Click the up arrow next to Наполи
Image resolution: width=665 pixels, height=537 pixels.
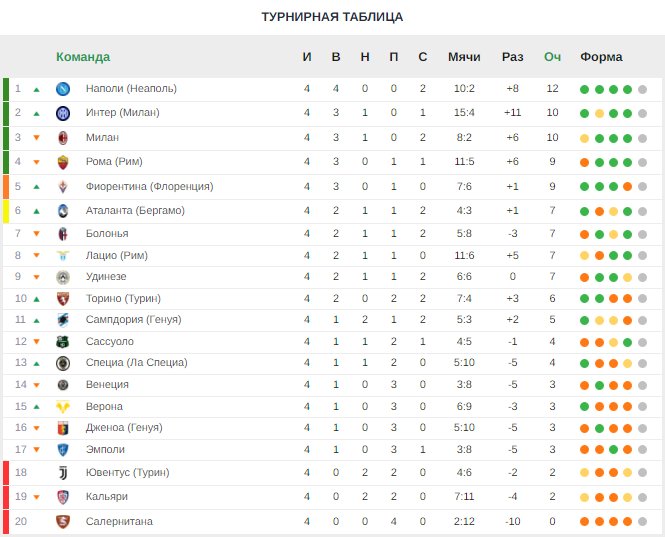click(x=36, y=90)
